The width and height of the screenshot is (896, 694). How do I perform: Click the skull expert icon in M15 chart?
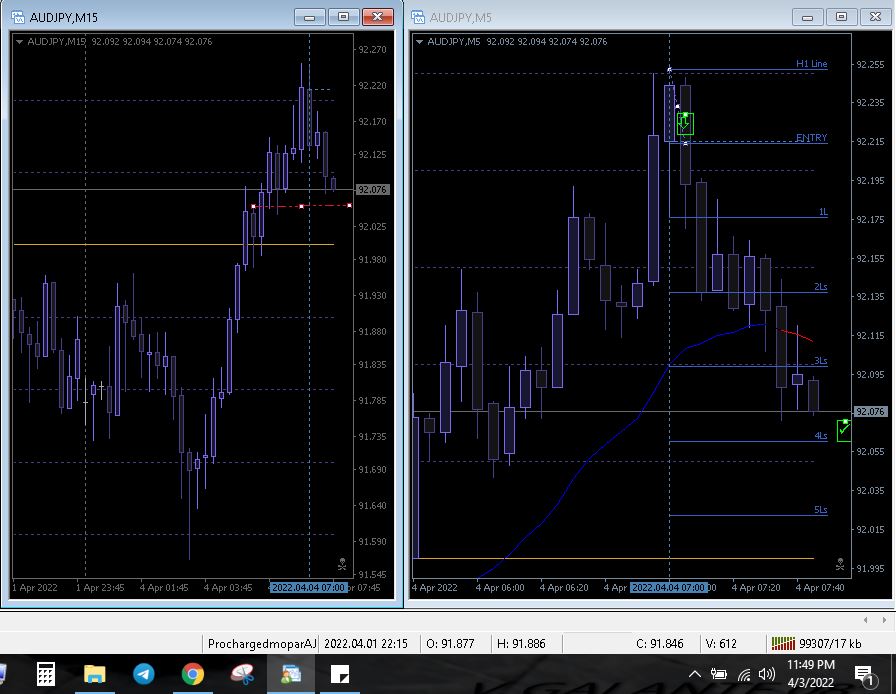coord(342,565)
